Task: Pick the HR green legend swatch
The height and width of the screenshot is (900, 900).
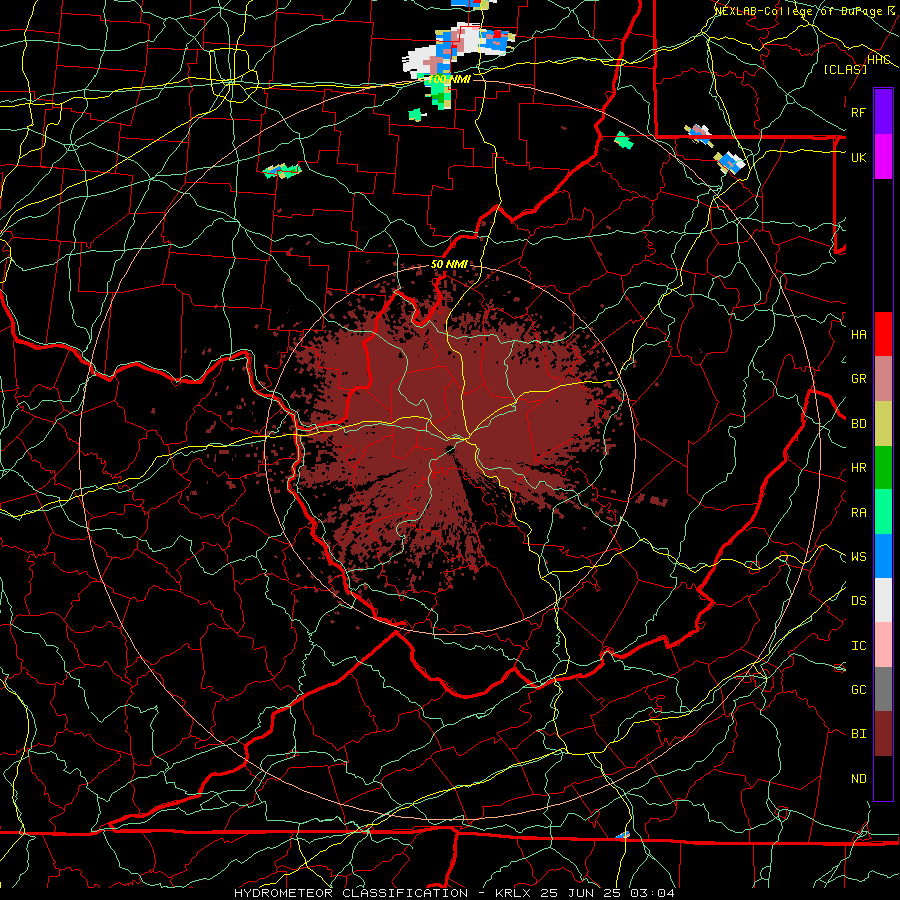Action: (883, 468)
